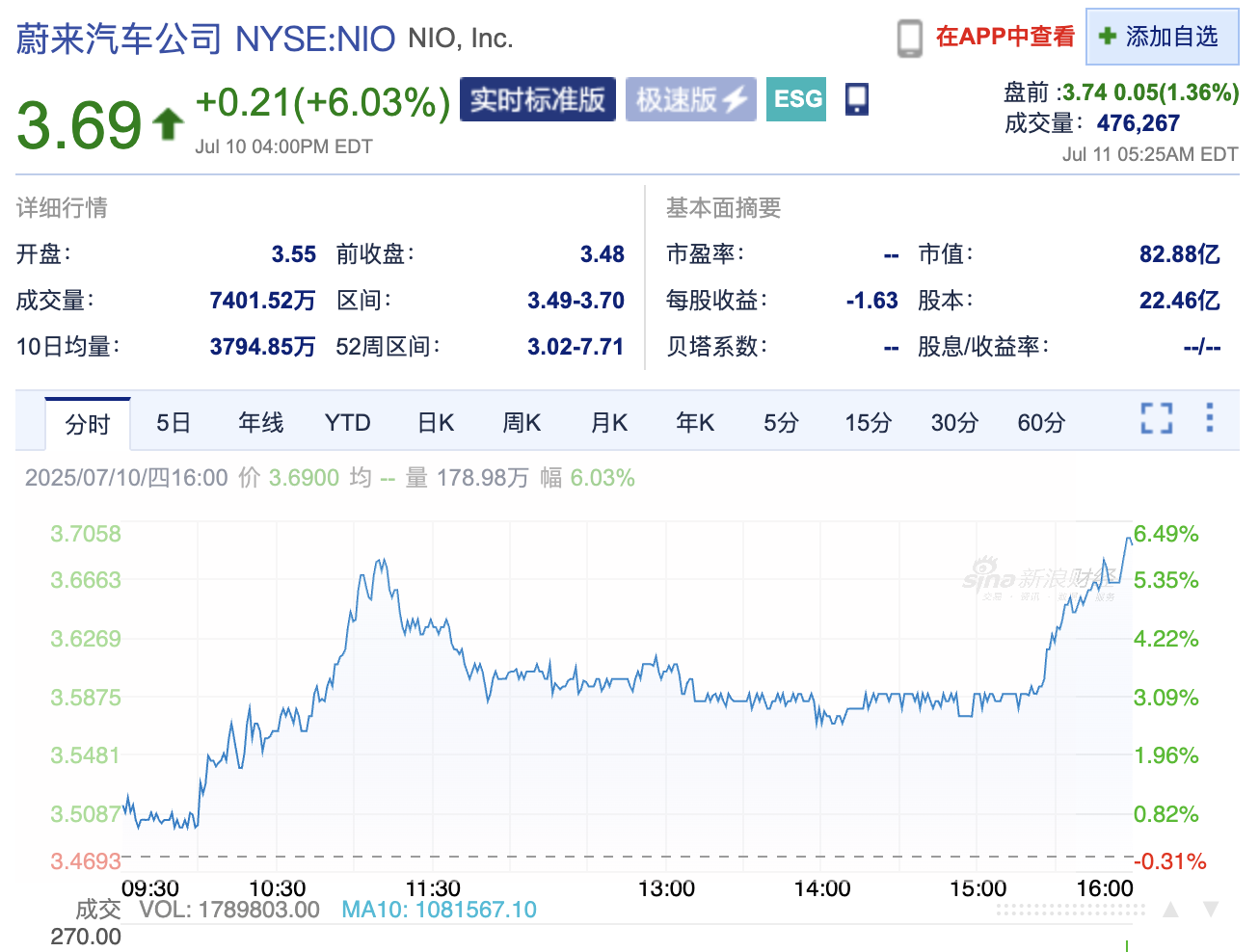Click the pre-market volume 476,267
The image size is (1259, 952).
pyautogui.click(x=1138, y=123)
